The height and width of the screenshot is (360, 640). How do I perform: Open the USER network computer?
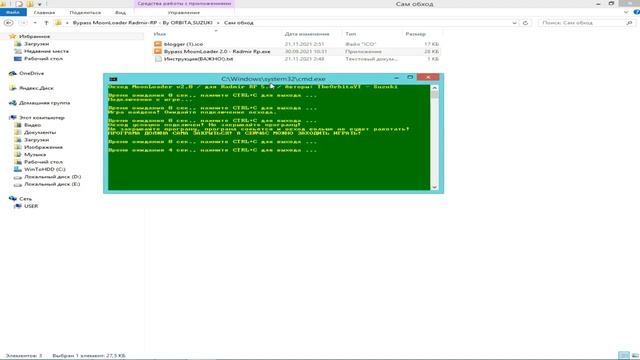31,206
